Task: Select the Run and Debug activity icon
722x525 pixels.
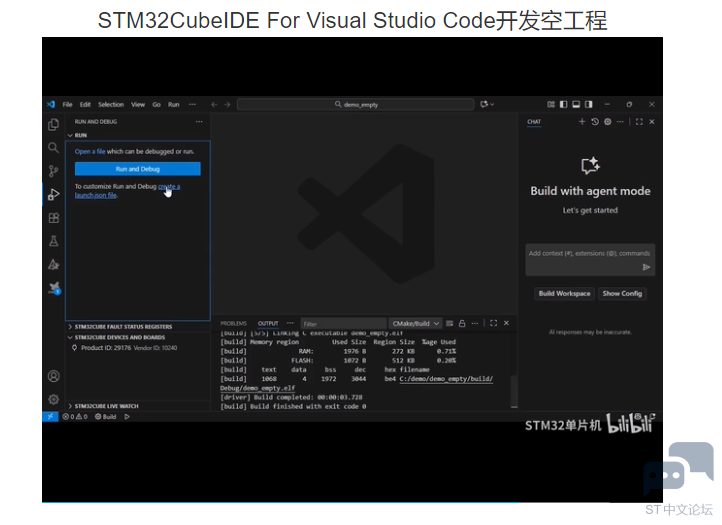Action: (53, 194)
